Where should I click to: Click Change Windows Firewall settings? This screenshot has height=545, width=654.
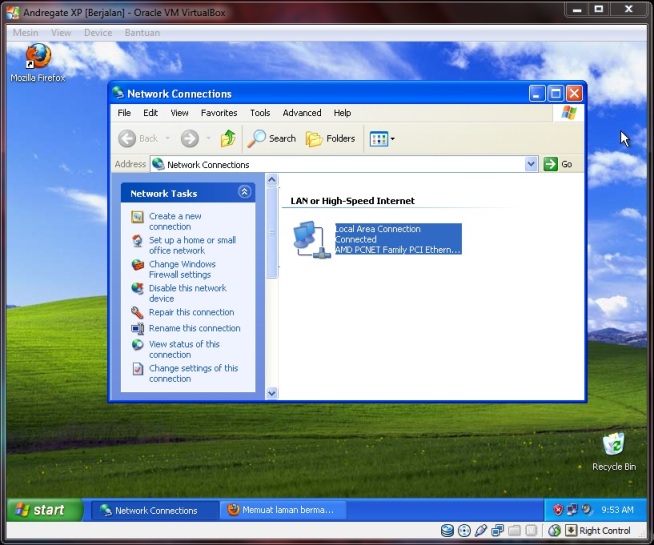(x=182, y=269)
